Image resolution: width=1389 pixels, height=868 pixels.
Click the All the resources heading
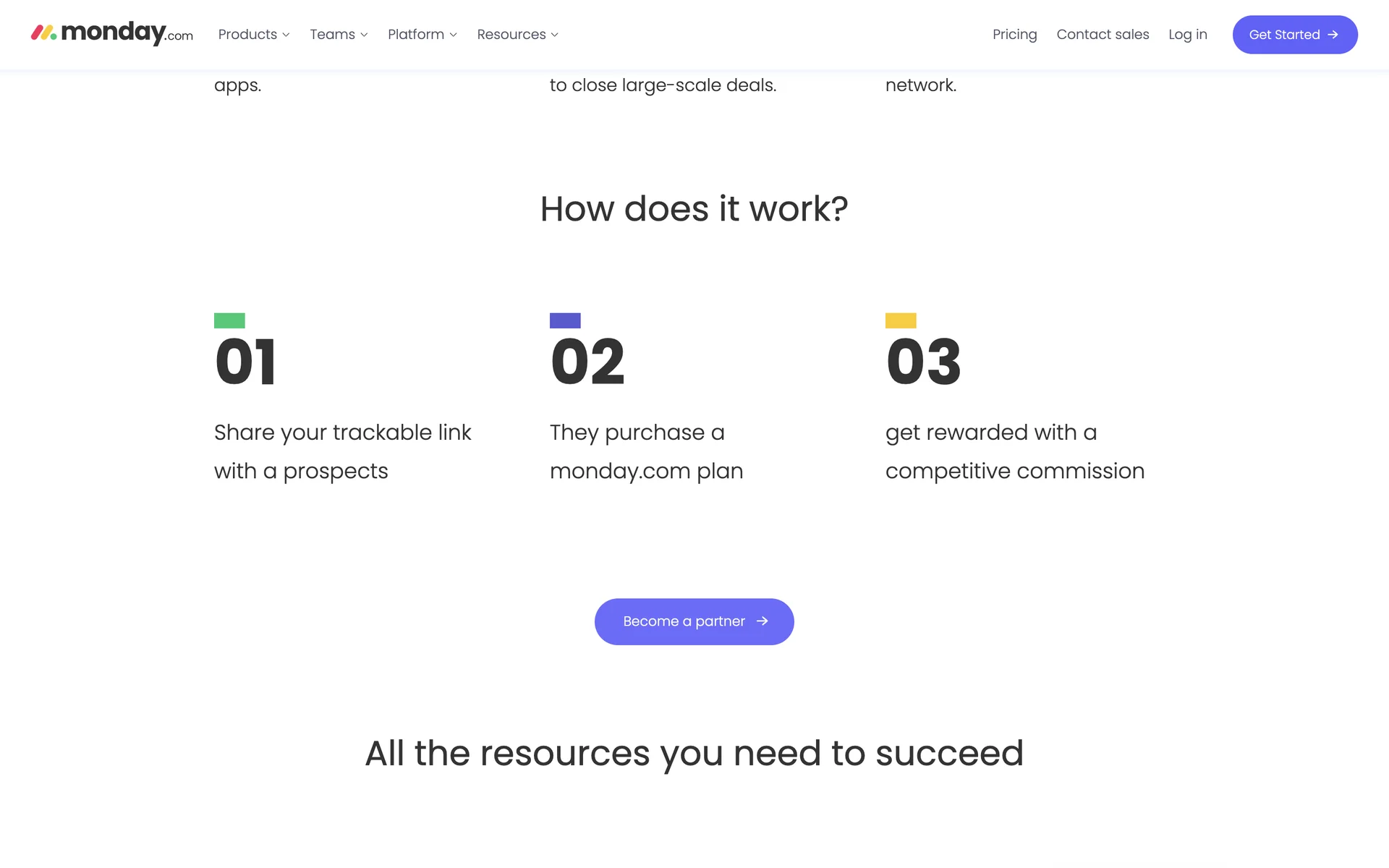694,753
